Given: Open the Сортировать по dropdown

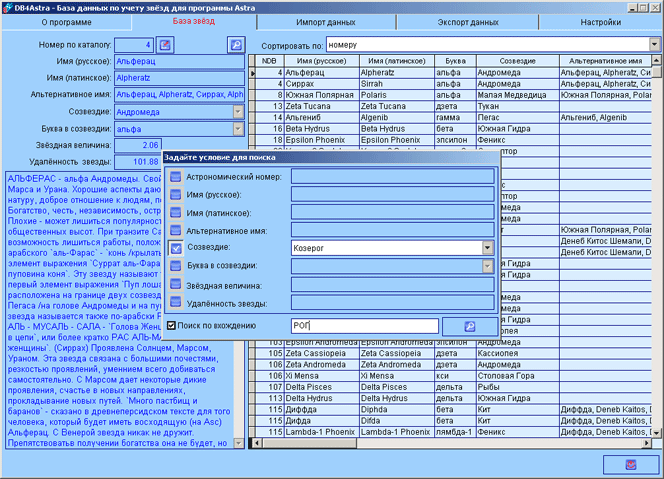Looking at the screenshot, I should tap(654, 45).
